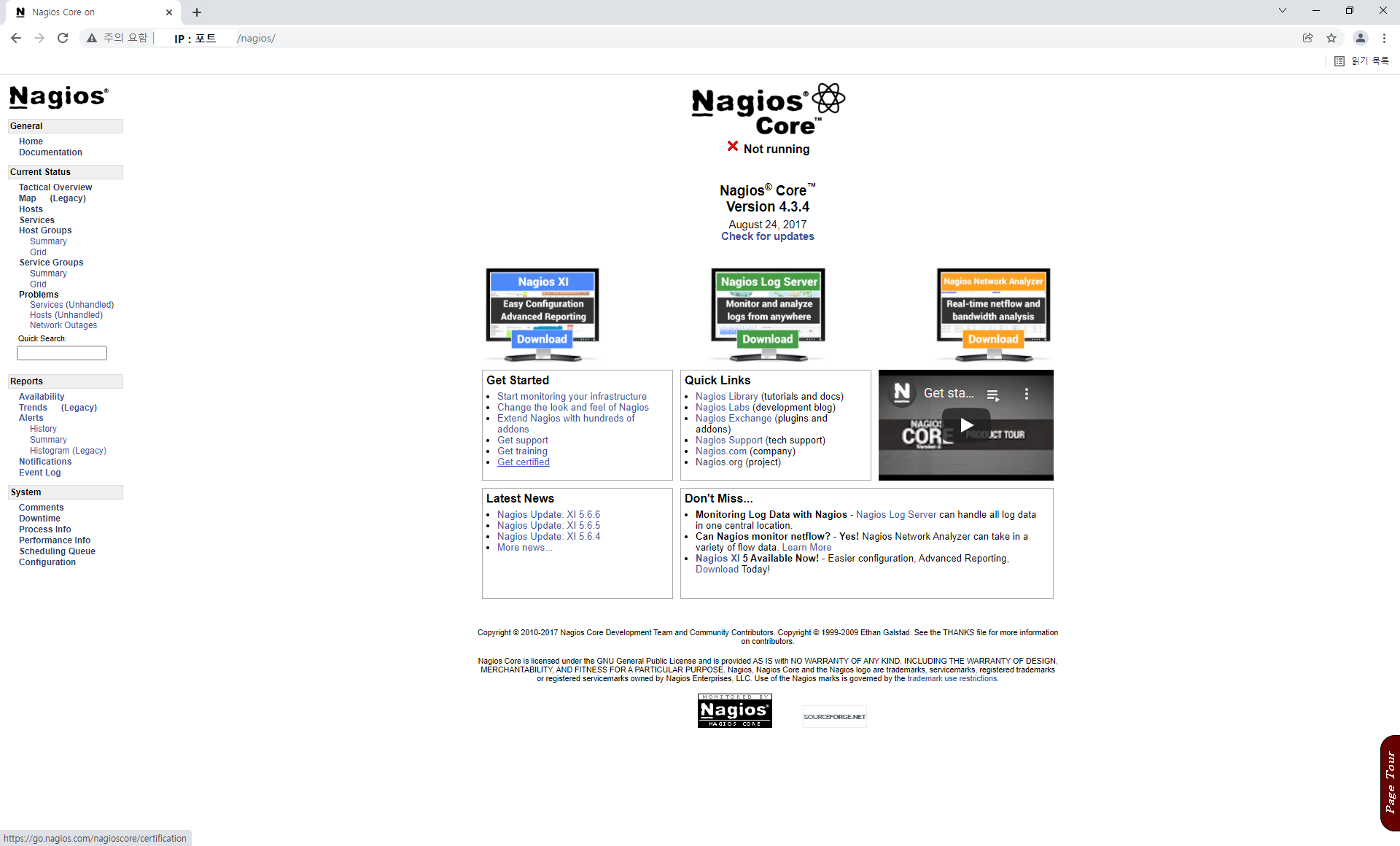
Task: Open the video's three-dot options menu
Action: (1027, 394)
